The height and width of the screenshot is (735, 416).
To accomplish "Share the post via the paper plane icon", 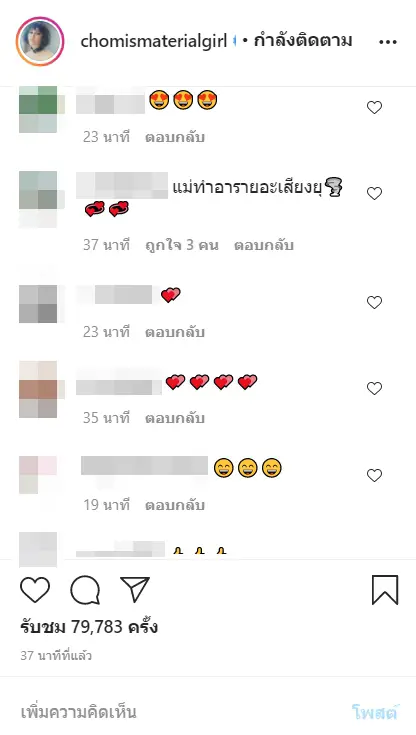I will [135, 589].
